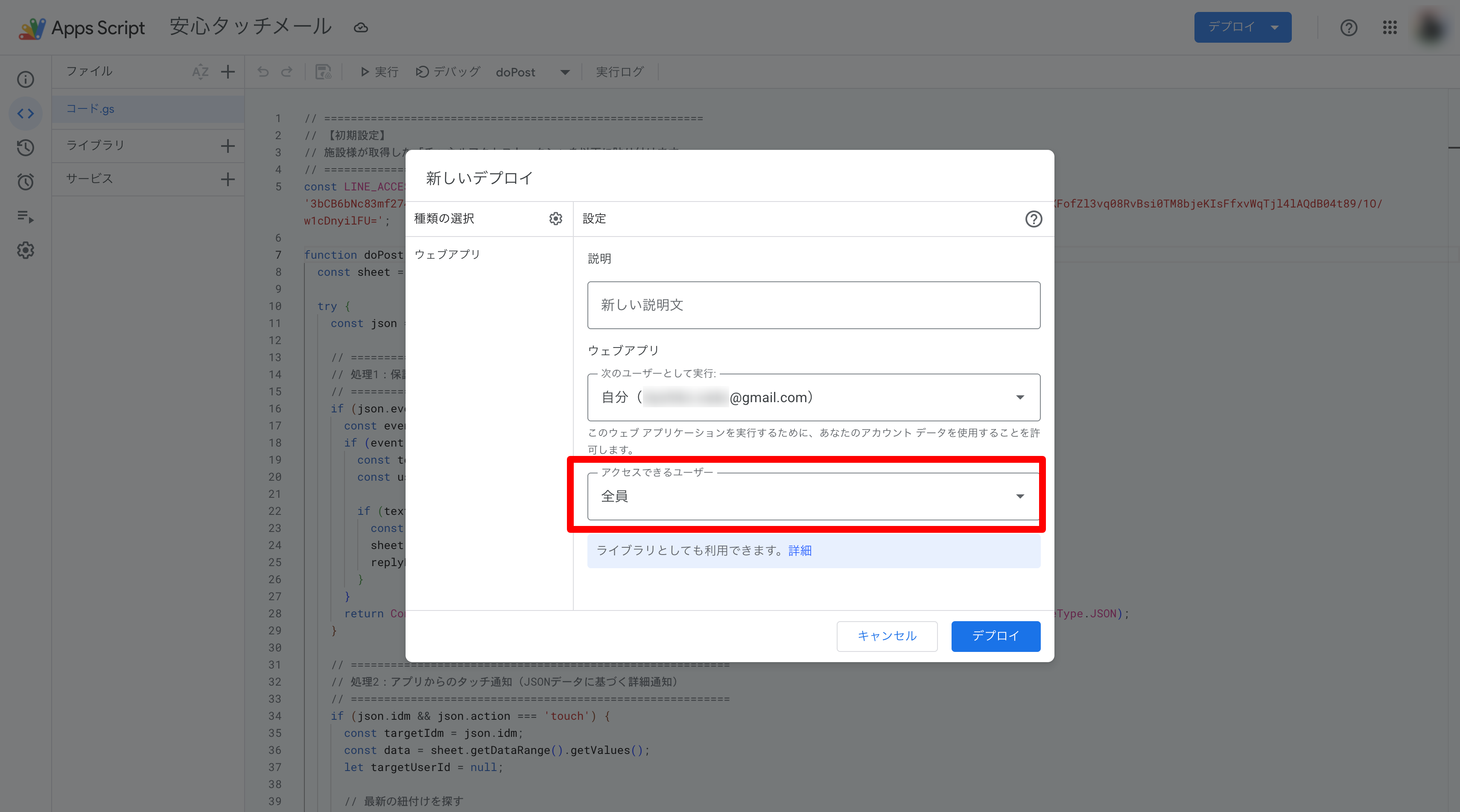Open Executions list icon in sidebar
Screen dimensions: 1460x812
26,216
